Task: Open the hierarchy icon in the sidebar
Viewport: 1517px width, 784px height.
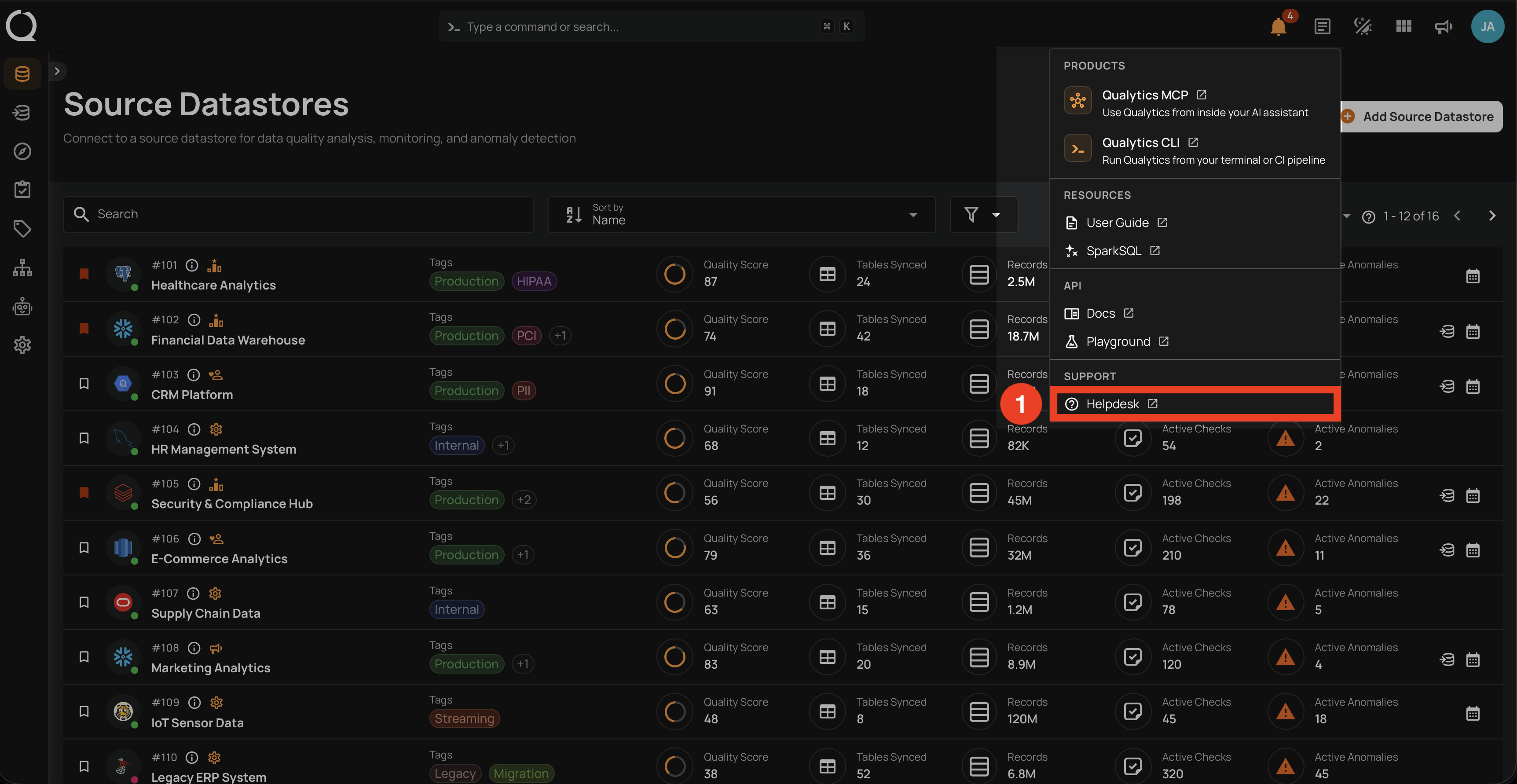Action: (x=22, y=267)
